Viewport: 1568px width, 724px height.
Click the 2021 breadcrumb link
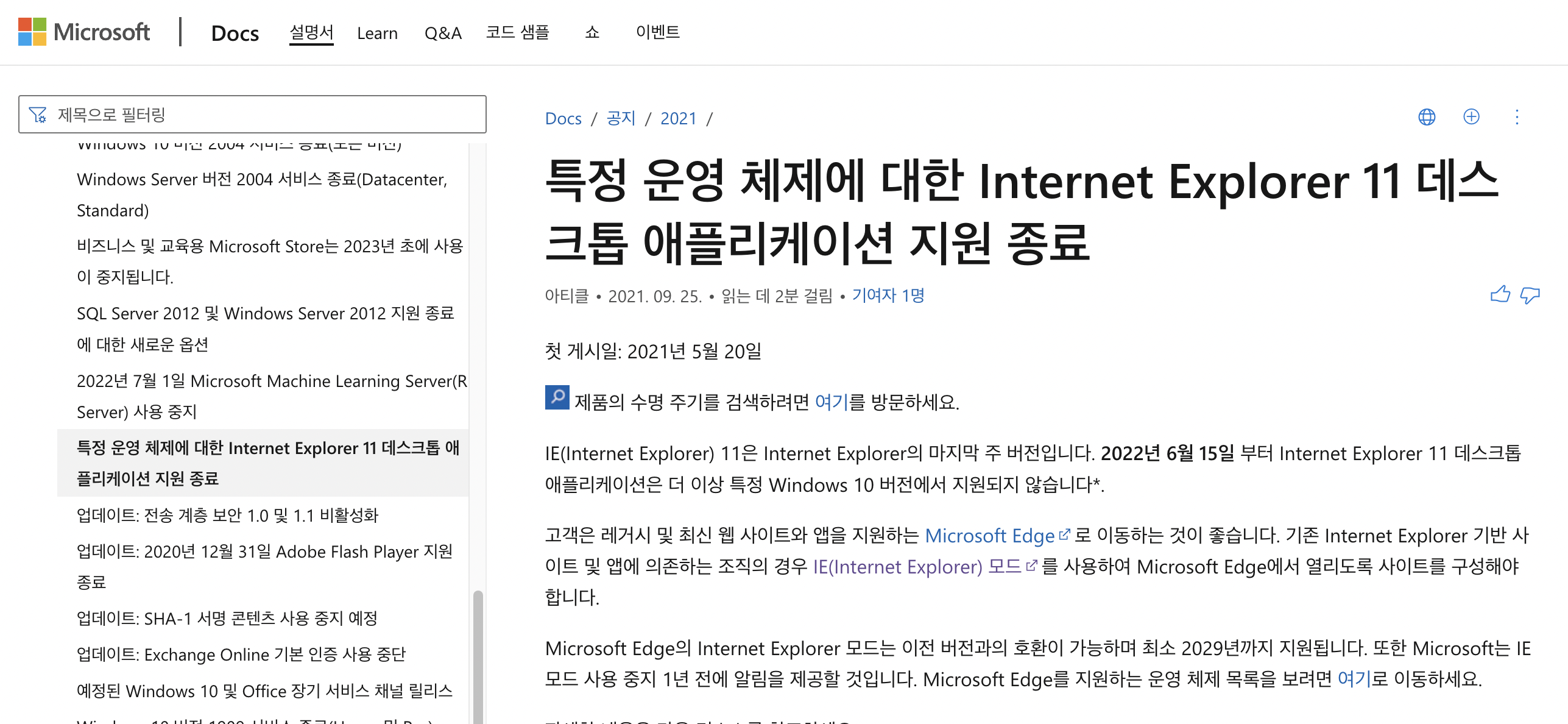pyautogui.click(x=678, y=118)
